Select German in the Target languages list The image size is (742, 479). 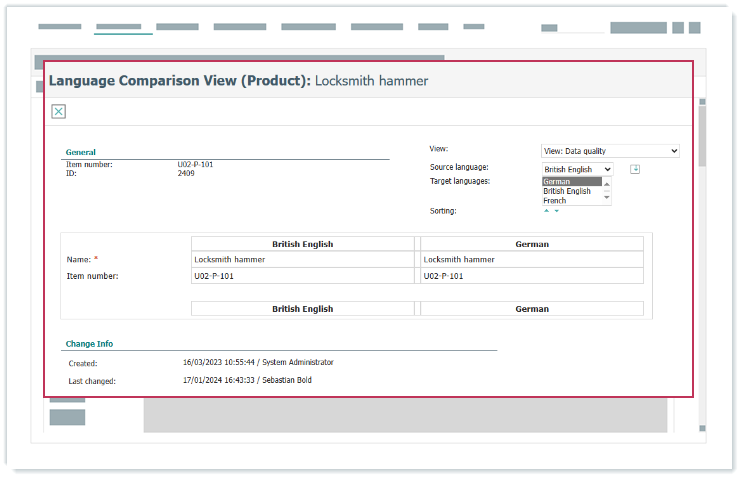pyautogui.click(x=571, y=182)
